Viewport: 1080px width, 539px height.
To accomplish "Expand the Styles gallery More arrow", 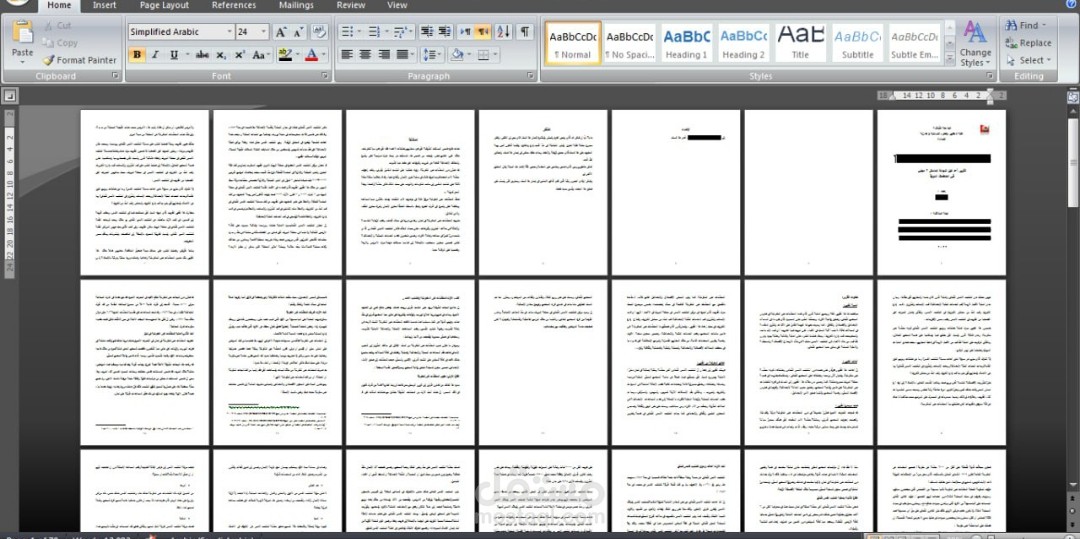I will 951,59.
